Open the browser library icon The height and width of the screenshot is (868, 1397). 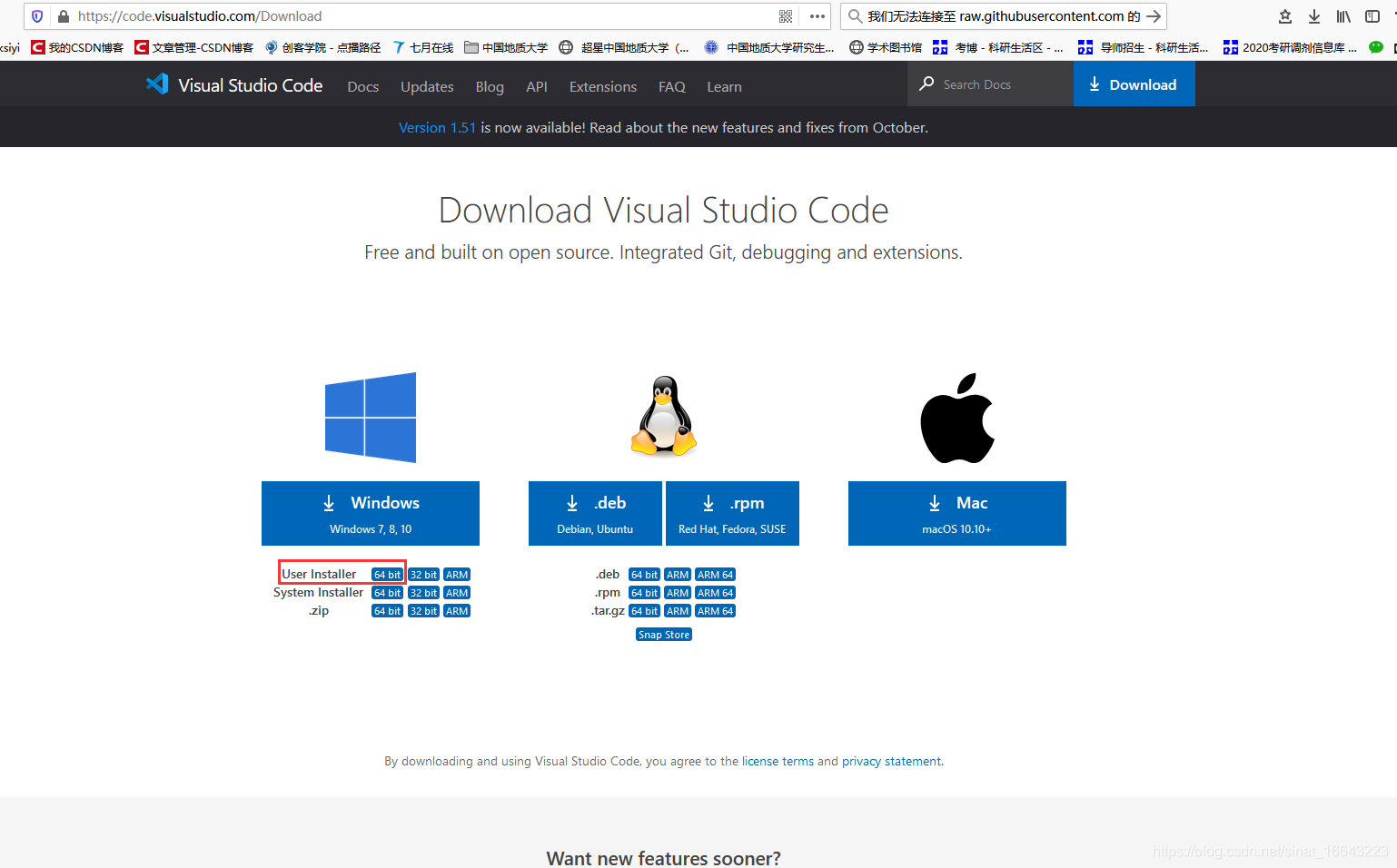(1343, 16)
